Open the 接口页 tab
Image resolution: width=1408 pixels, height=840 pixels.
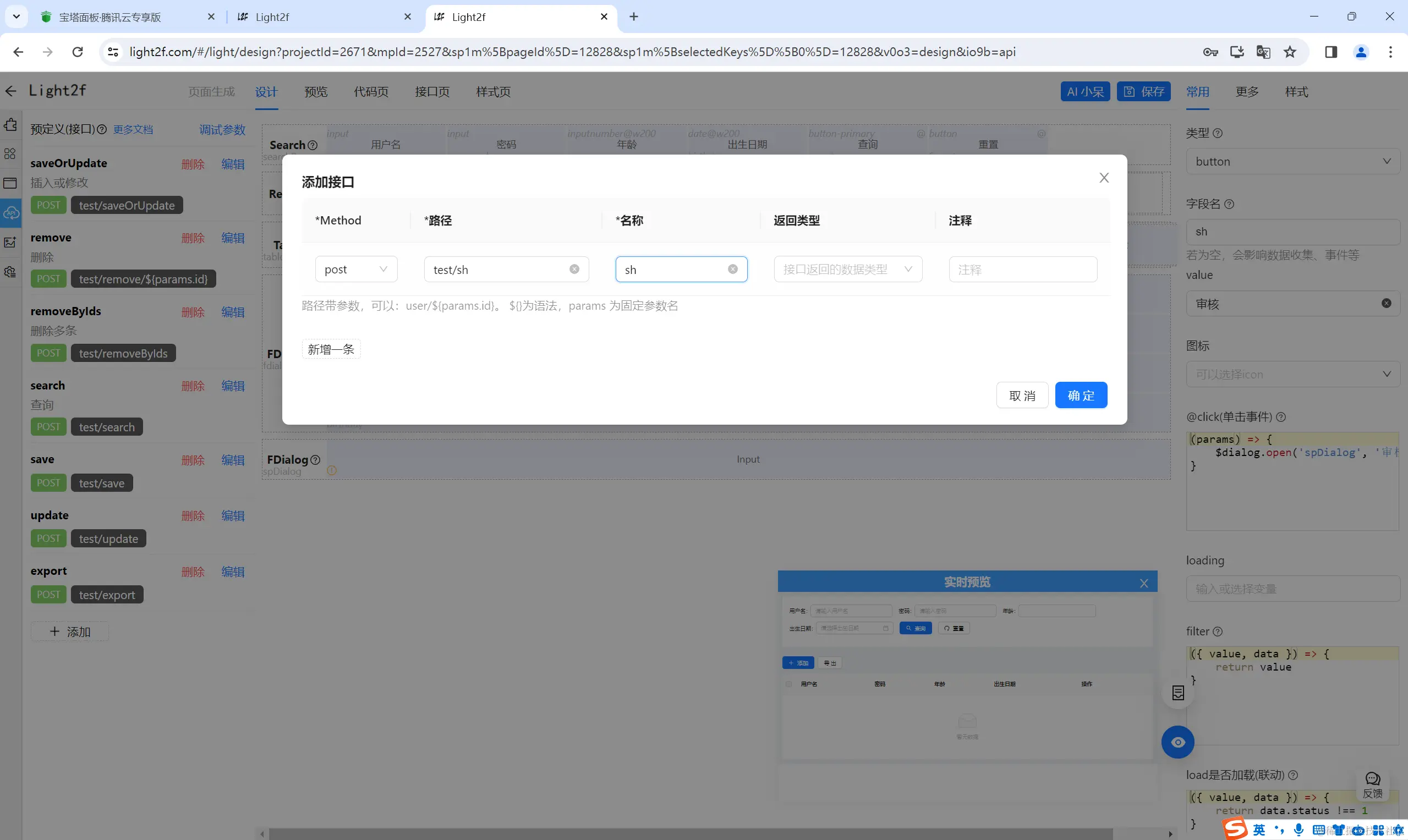pyautogui.click(x=432, y=92)
